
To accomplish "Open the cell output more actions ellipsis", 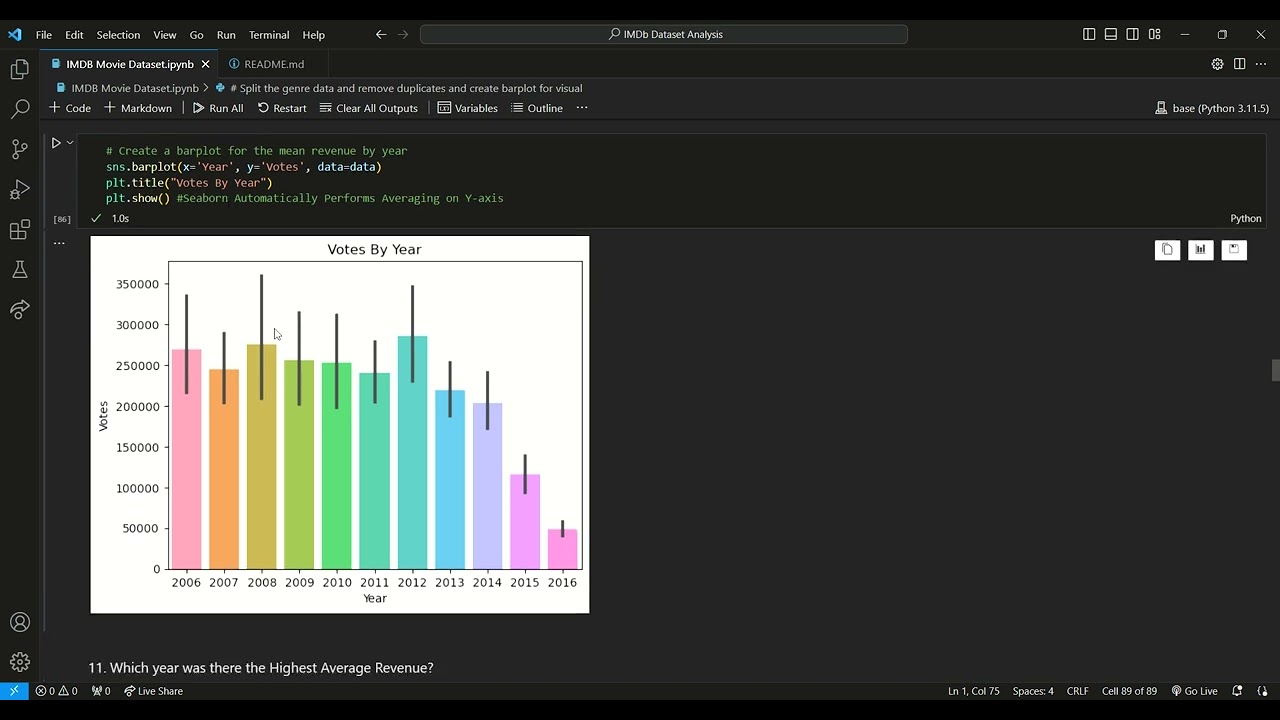I will (59, 243).
